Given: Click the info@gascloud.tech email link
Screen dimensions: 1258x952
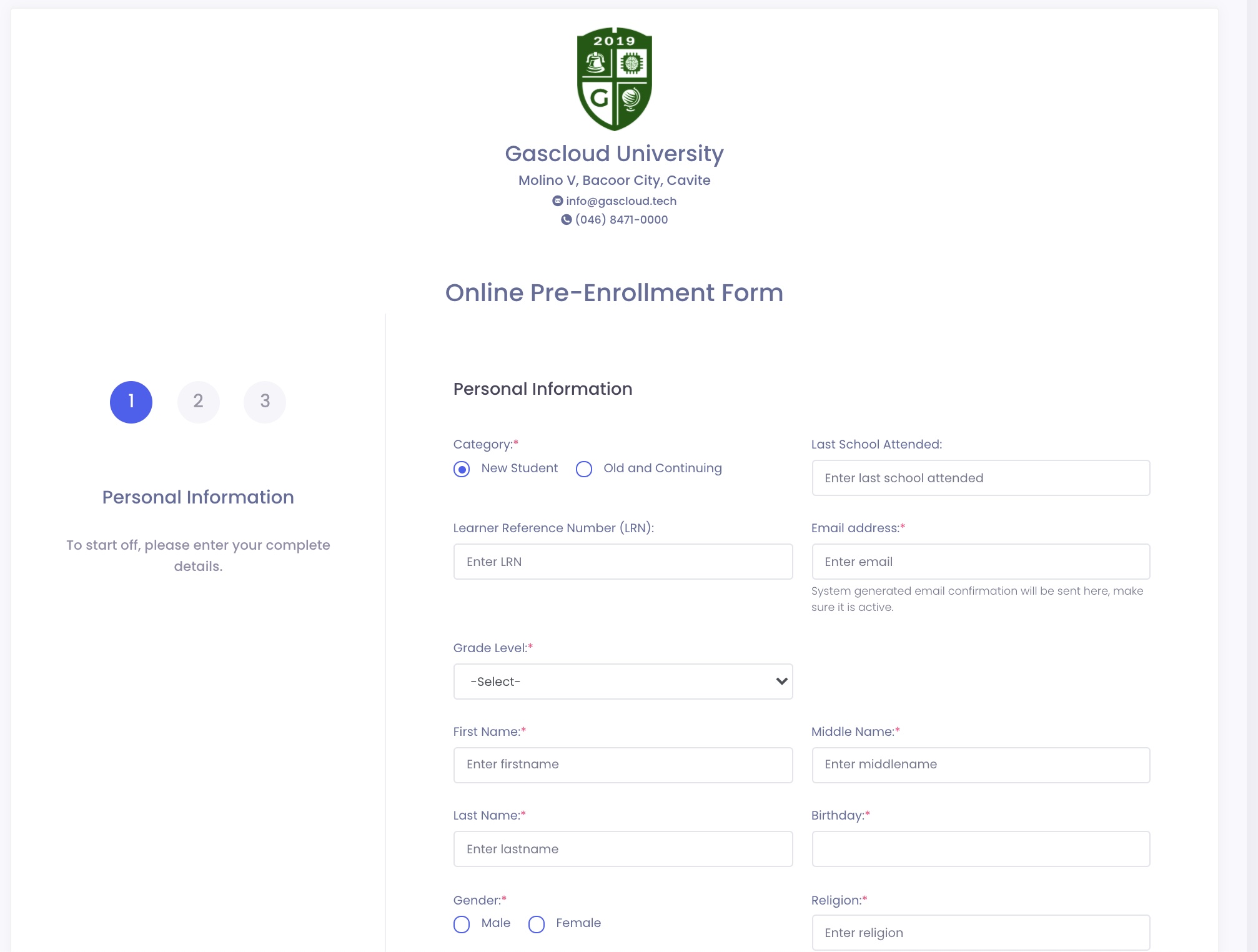Looking at the screenshot, I should coord(621,201).
